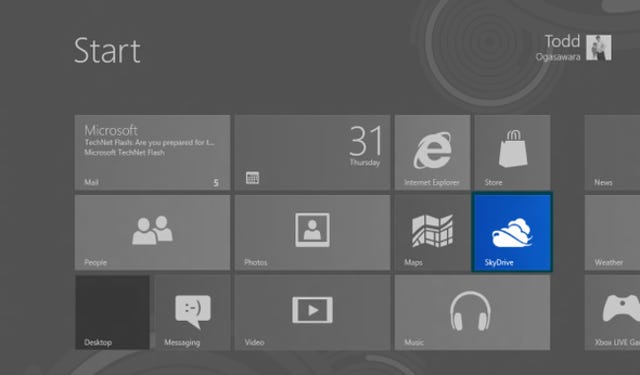The height and width of the screenshot is (375, 640).
Task: Open the Weather tile
Action: 612,233
